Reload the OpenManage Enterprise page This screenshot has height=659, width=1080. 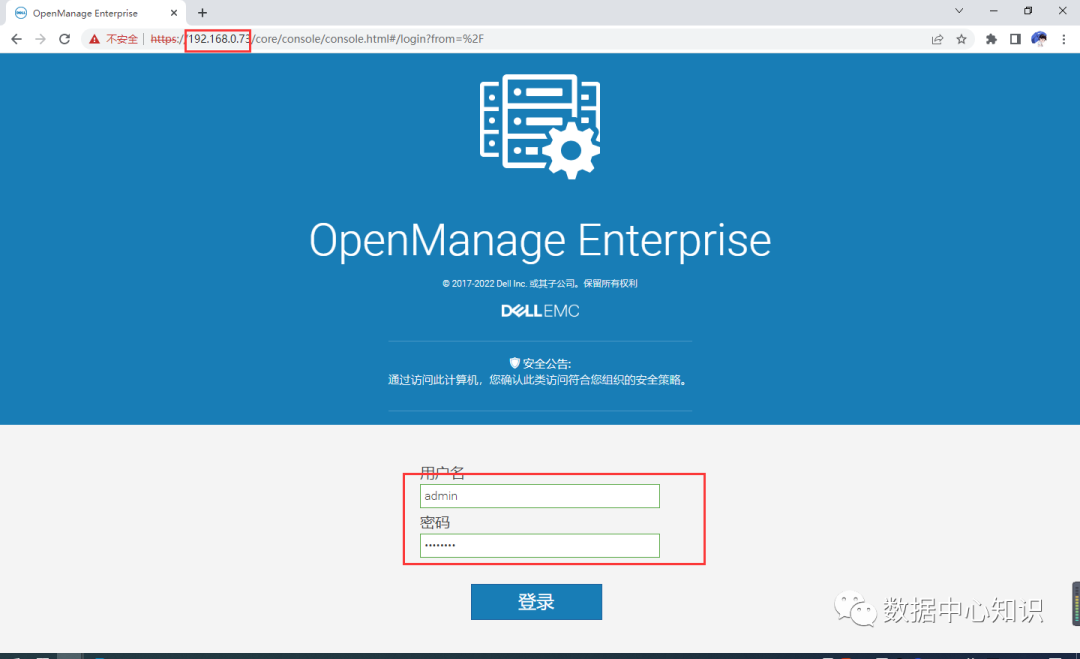65,39
